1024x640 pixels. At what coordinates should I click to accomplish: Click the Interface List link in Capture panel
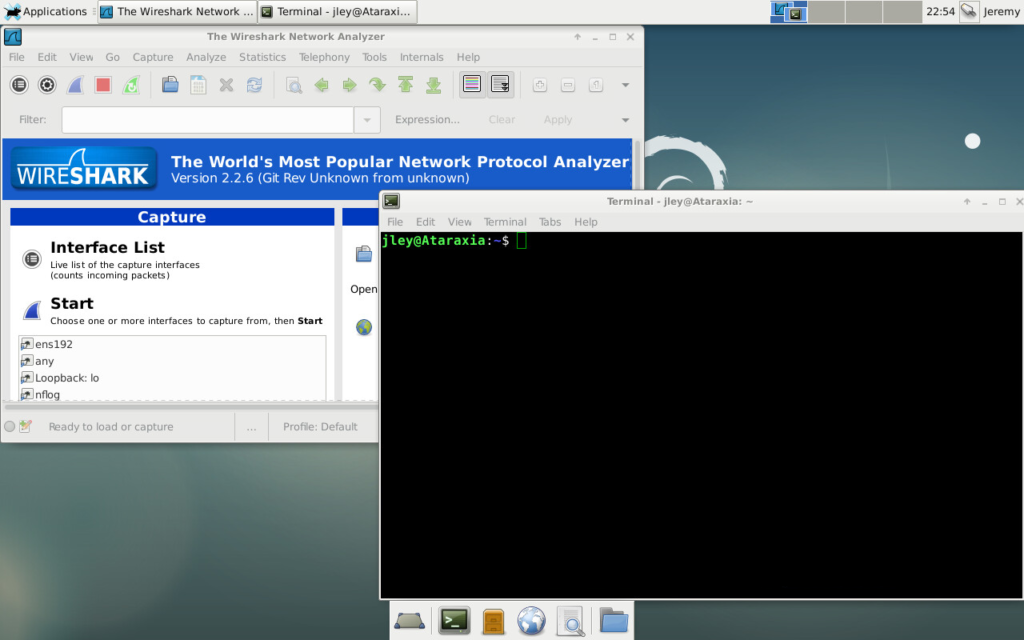click(x=107, y=248)
